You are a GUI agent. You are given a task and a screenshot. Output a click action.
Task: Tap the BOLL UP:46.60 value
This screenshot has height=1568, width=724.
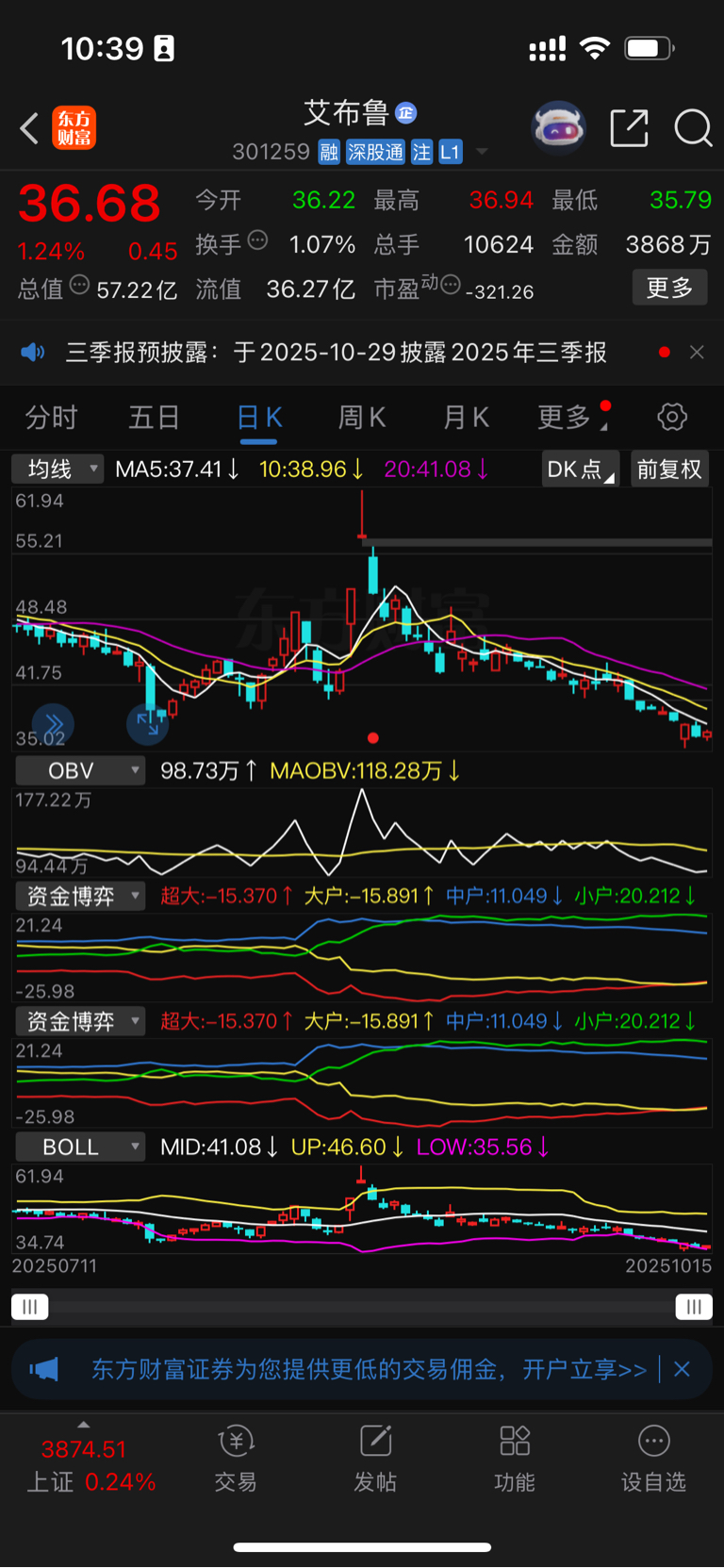pyautogui.click(x=347, y=1147)
